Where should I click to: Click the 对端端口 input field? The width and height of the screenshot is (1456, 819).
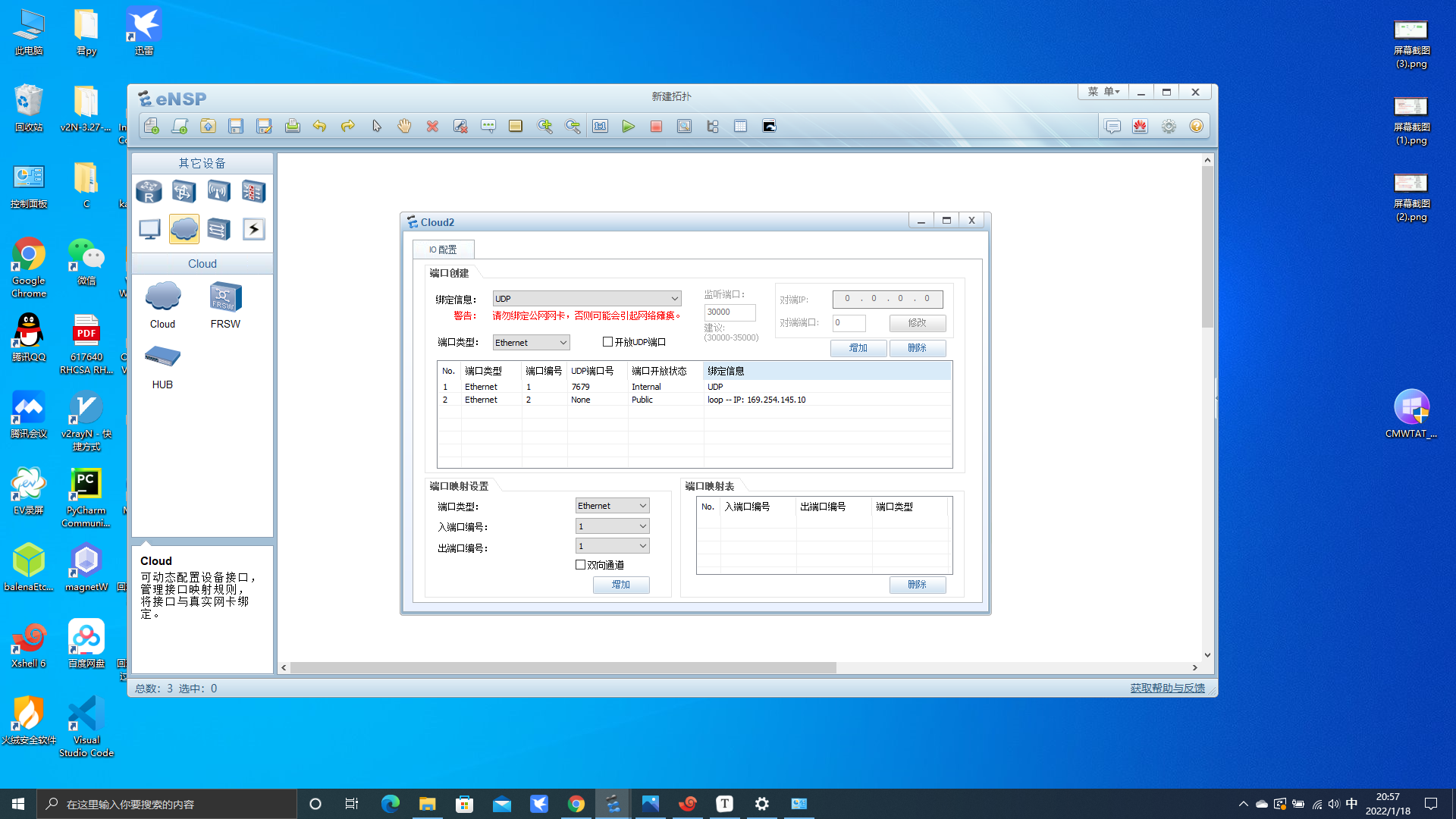[x=849, y=323]
